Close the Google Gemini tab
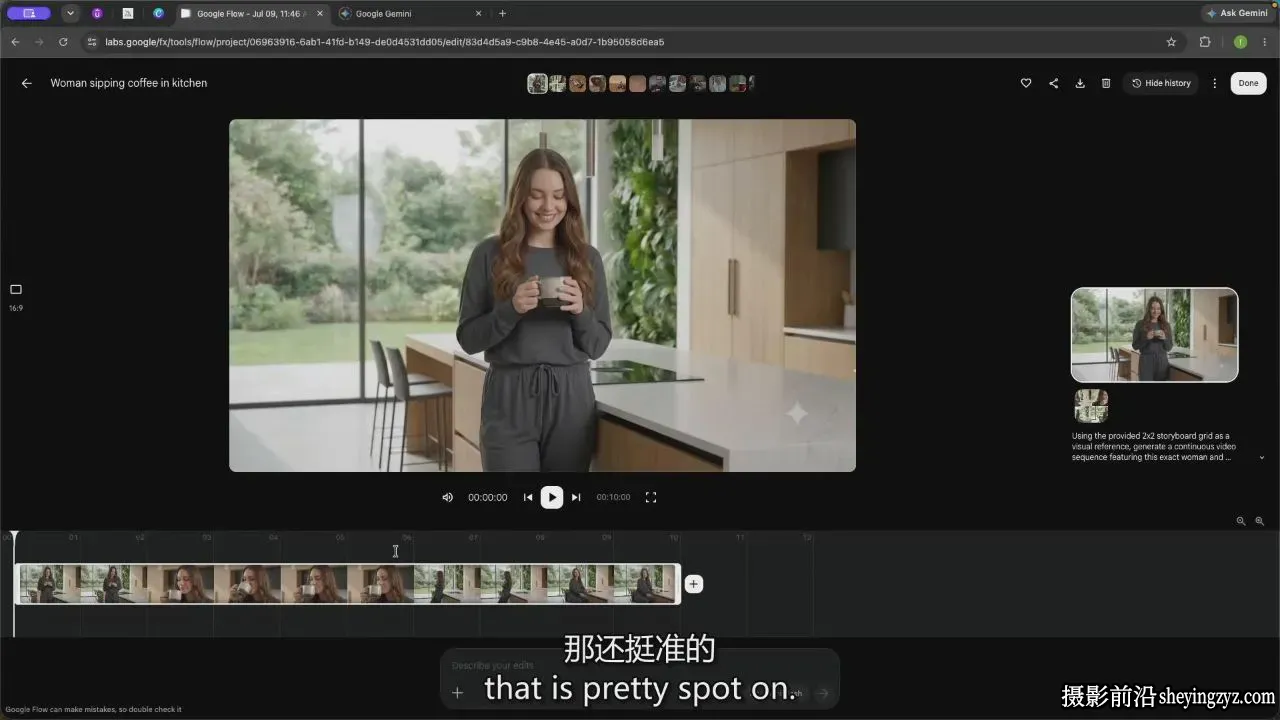 478,14
